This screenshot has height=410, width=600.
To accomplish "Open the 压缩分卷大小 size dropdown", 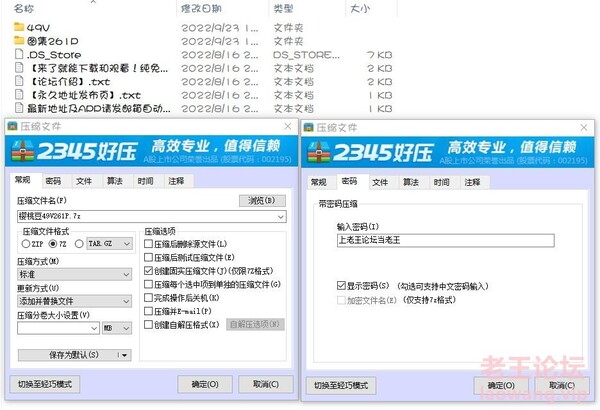I will point(94,328).
